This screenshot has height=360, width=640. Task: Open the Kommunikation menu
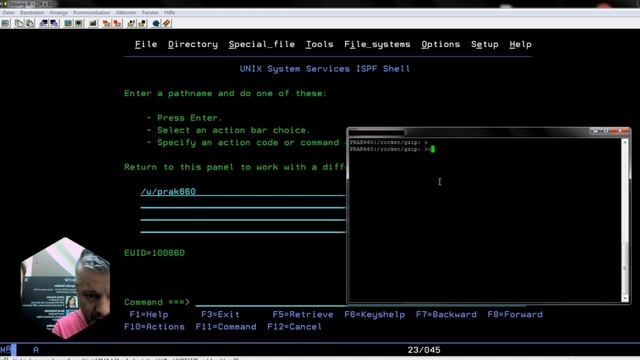pos(91,13)
